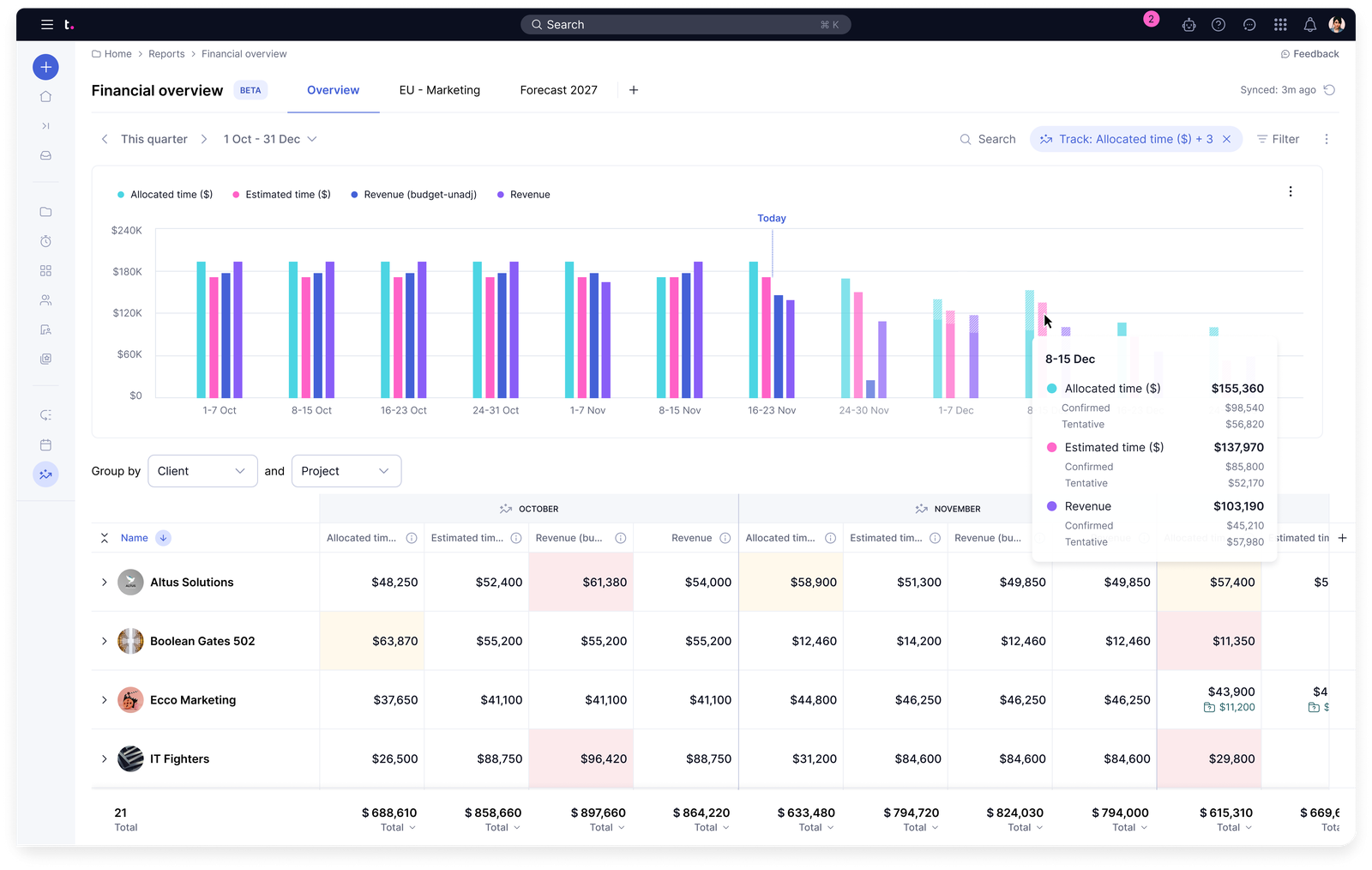Toggle the purple Revenue legend series

click(x=524, y=195)
